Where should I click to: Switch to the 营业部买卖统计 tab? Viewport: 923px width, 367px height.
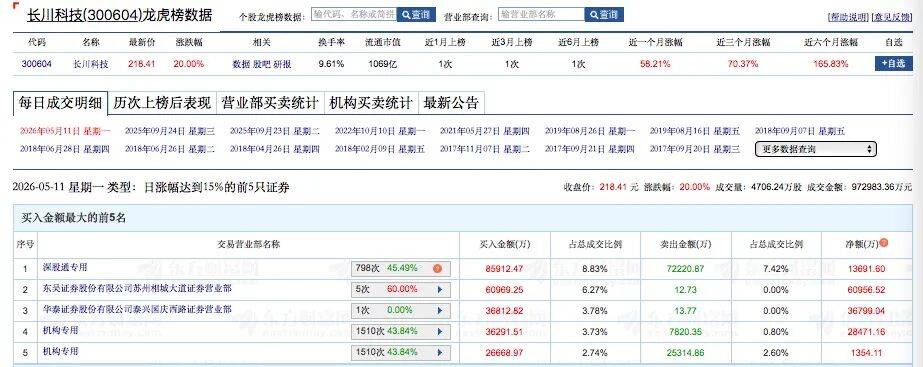point(270,103)
